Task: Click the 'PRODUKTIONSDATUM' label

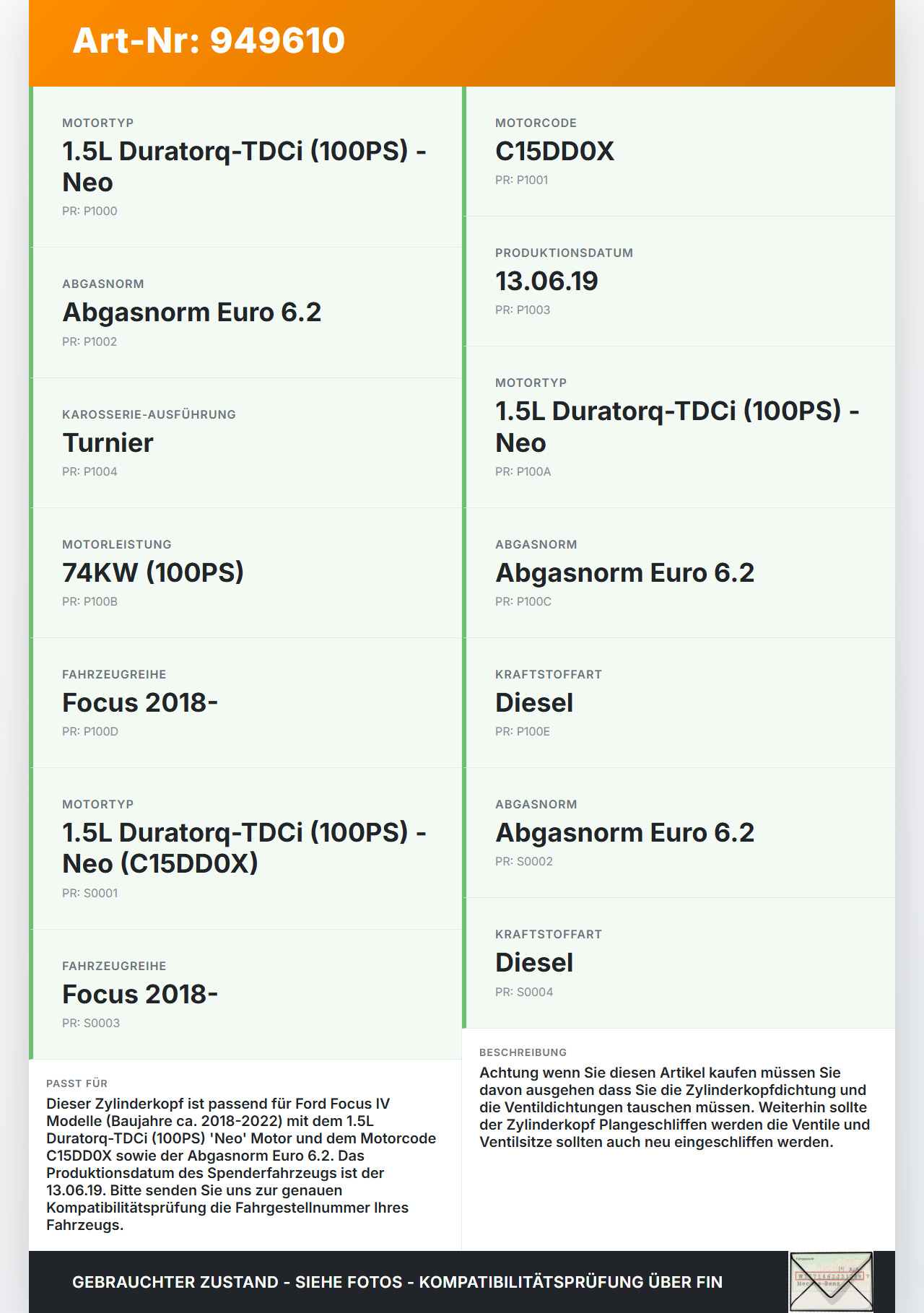Action: (564, 253)
